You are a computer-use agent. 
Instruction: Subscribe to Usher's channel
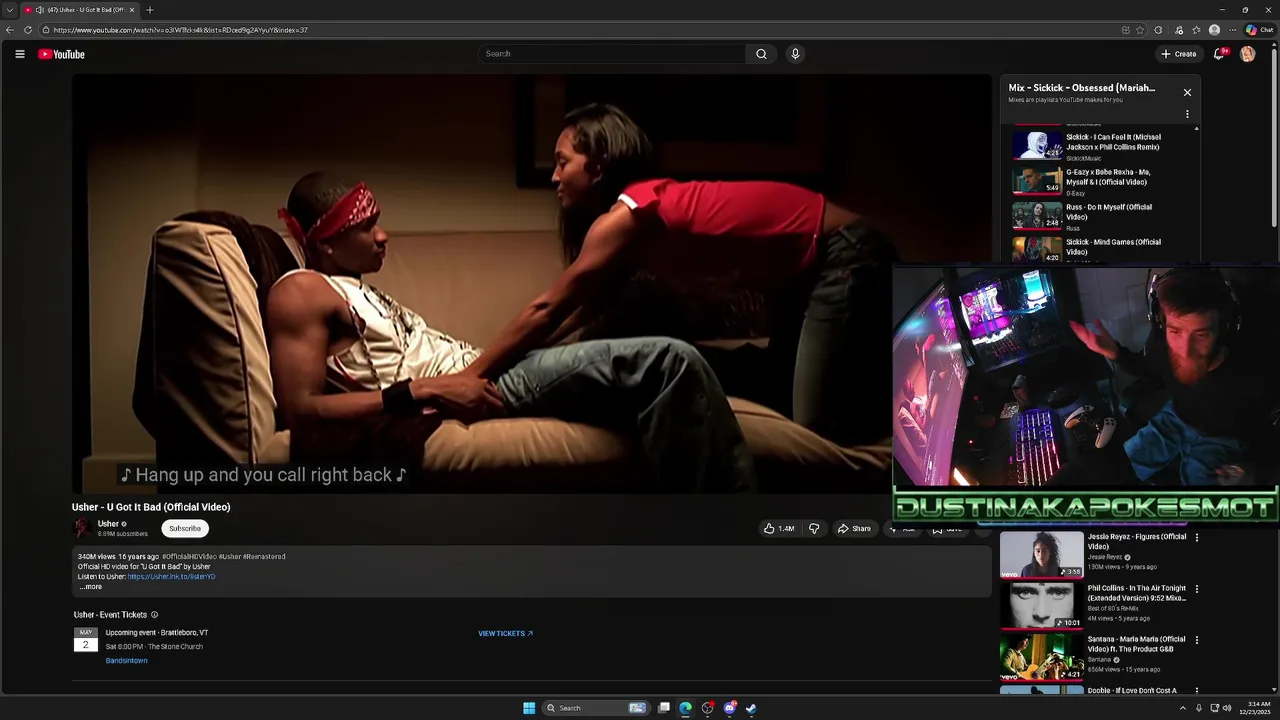coord(185,528)
